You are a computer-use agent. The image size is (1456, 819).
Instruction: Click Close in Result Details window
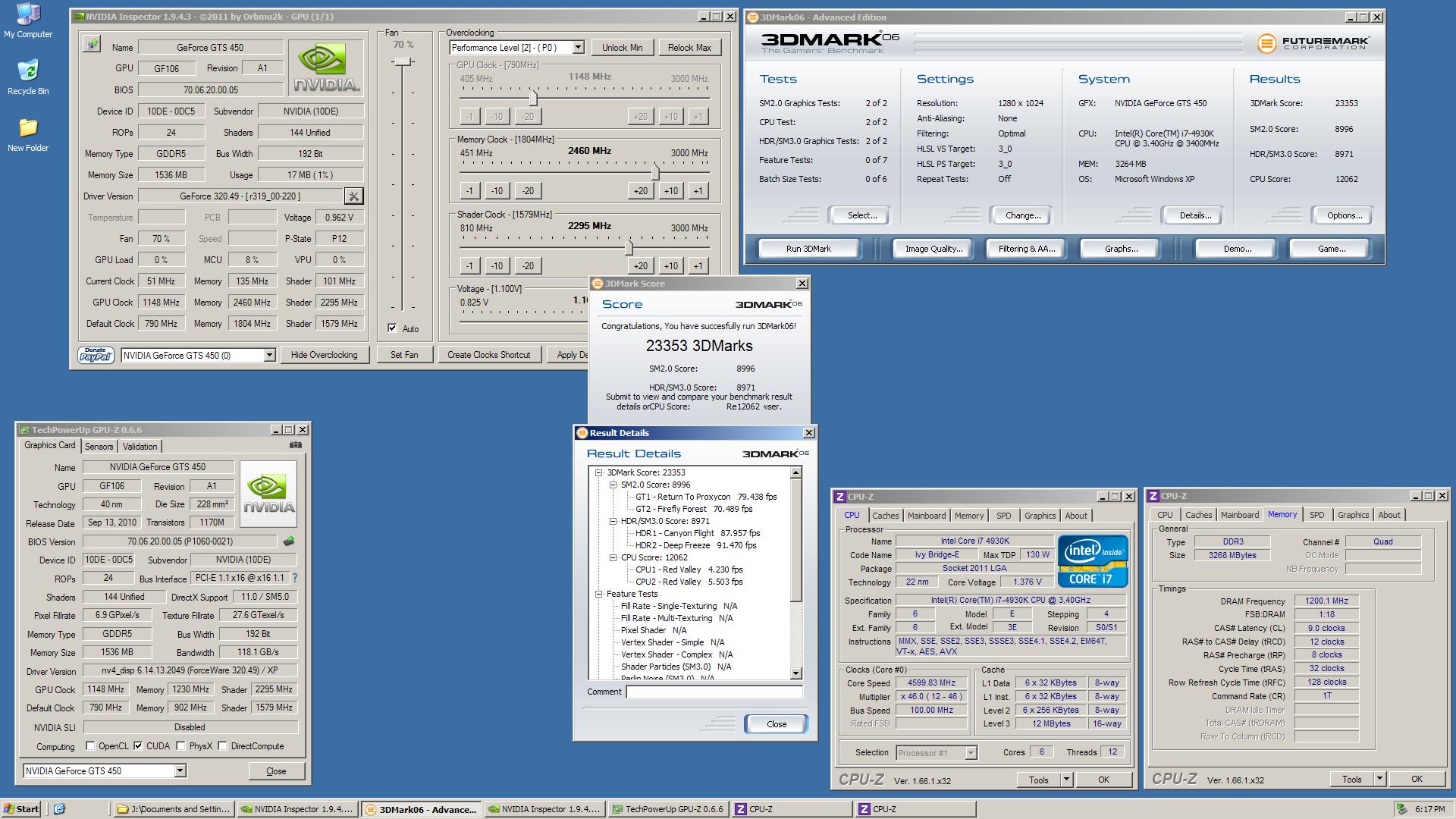[x=777, y=724]
